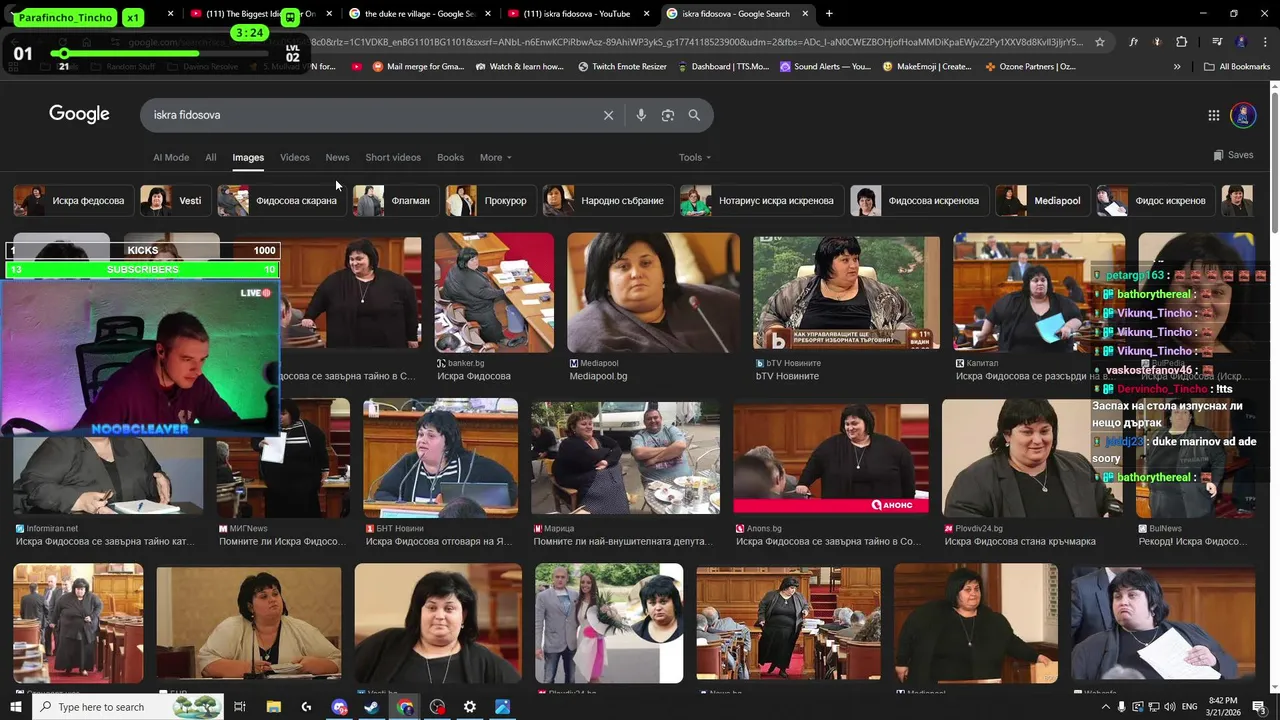Open Chrome media controls icon
Screen dimensions: 1280x720
[x=1217, y=42]
